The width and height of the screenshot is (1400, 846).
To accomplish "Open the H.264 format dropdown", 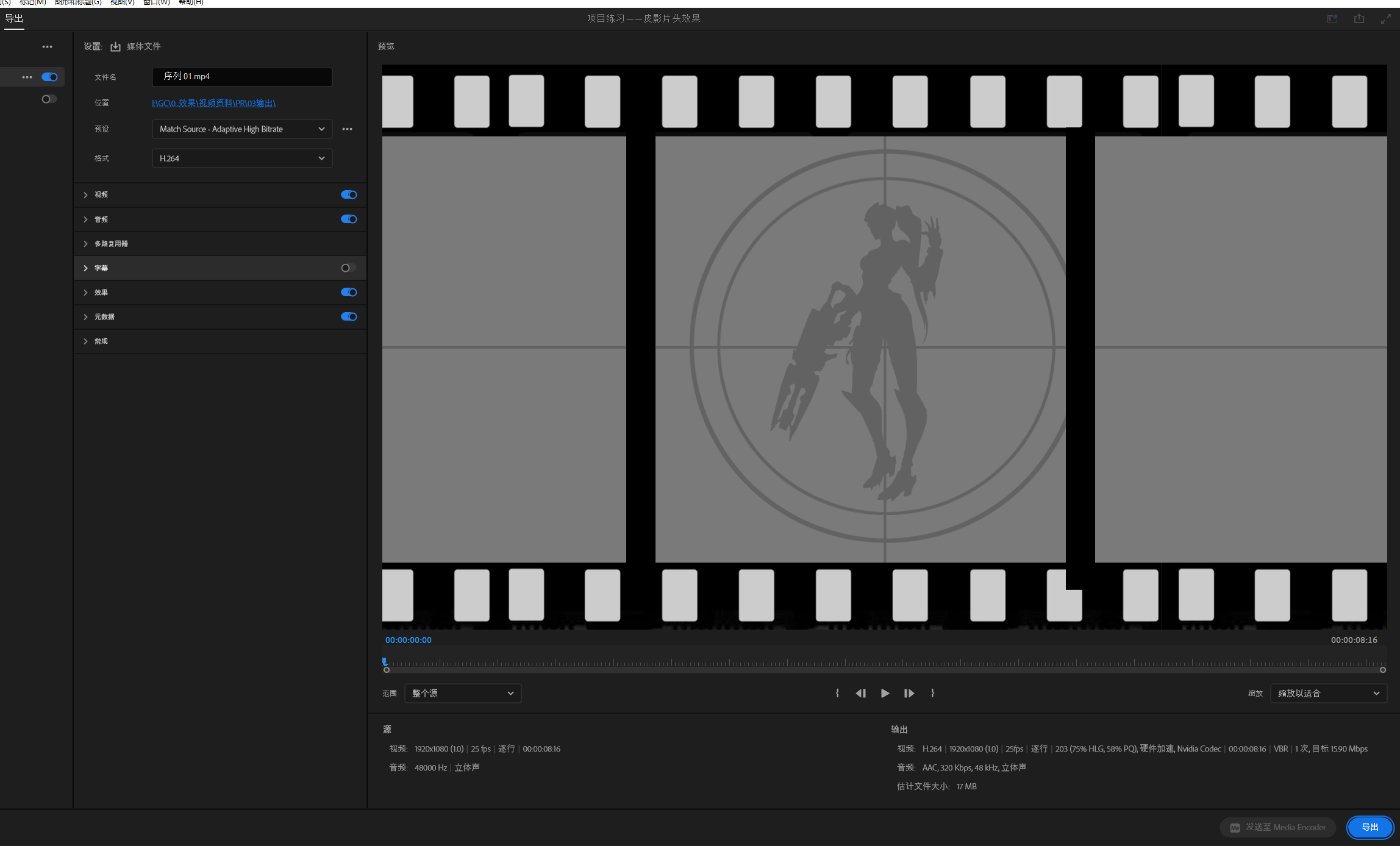I will [x=241, y=158].
